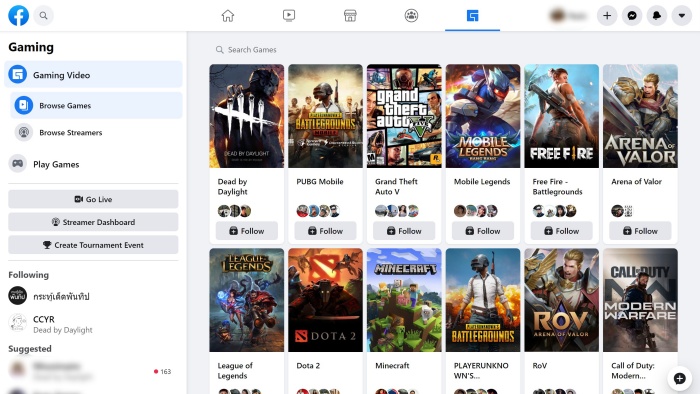Follow Dead by Daylight
Screen dimensions: 700x394
(246, 231)
